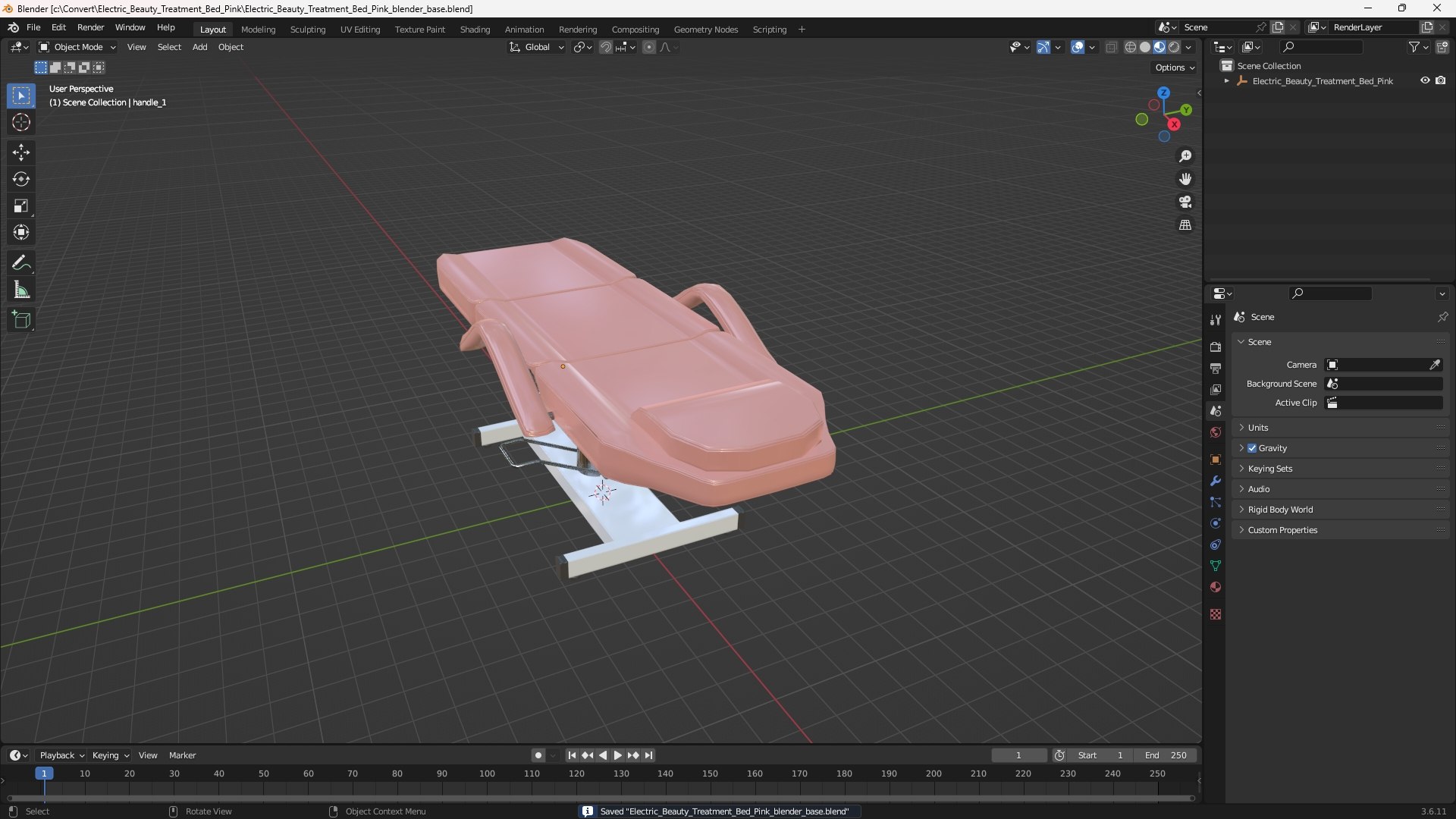Open the Modifiers properties tab

[x=1216, y=481]
